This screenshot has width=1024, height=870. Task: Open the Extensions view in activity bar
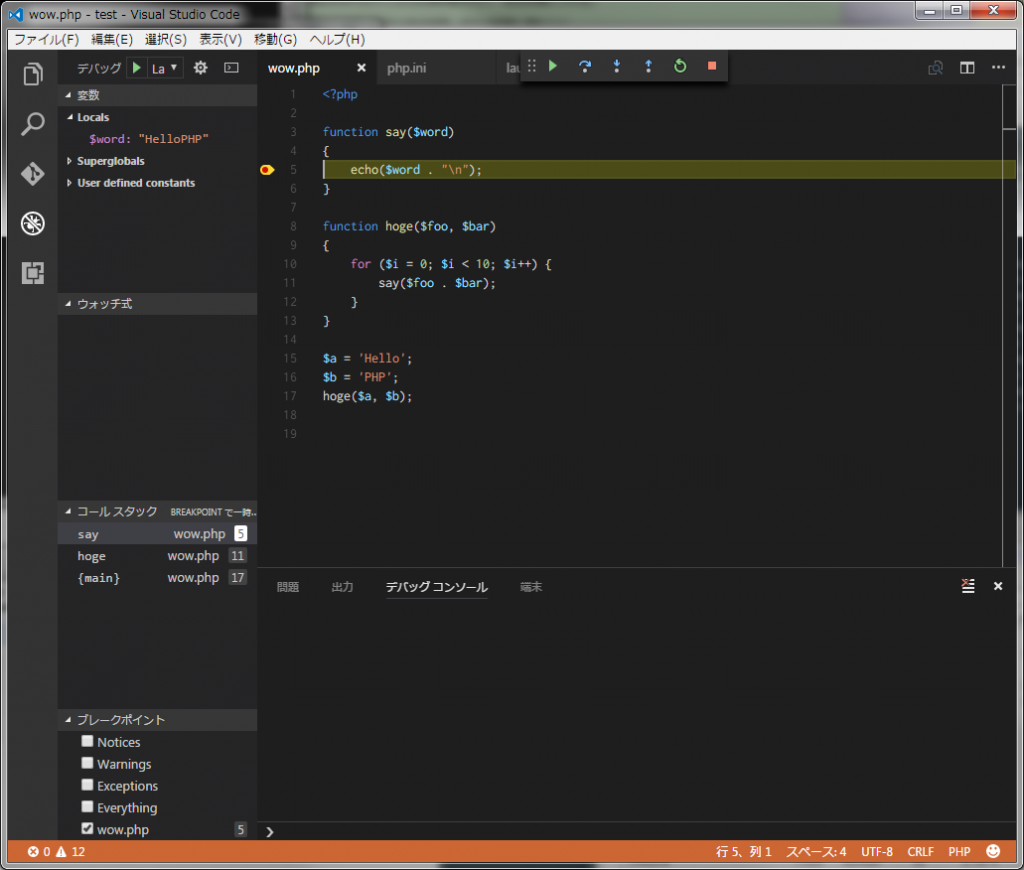coord(33,273)
